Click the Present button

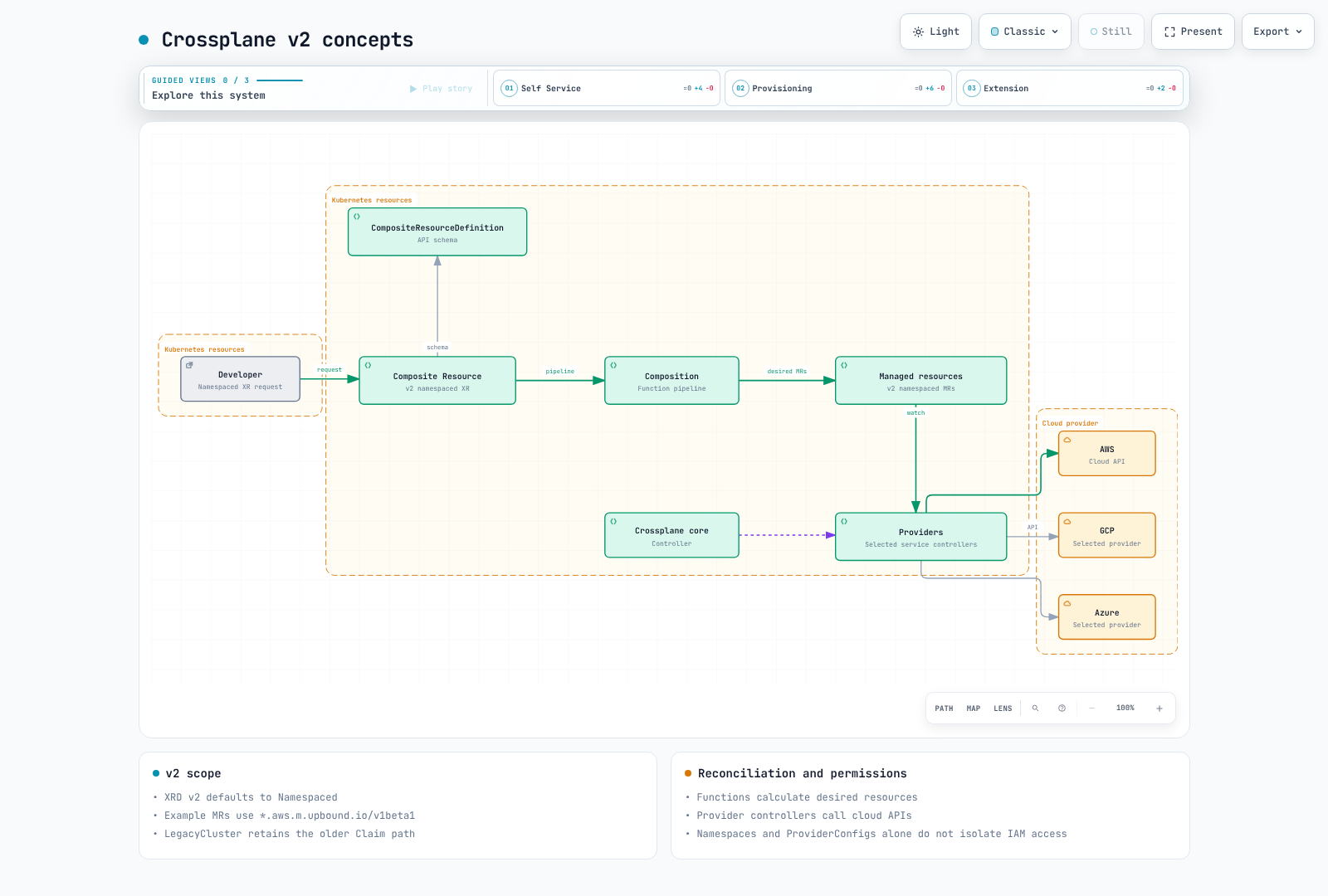[1193, 32]
